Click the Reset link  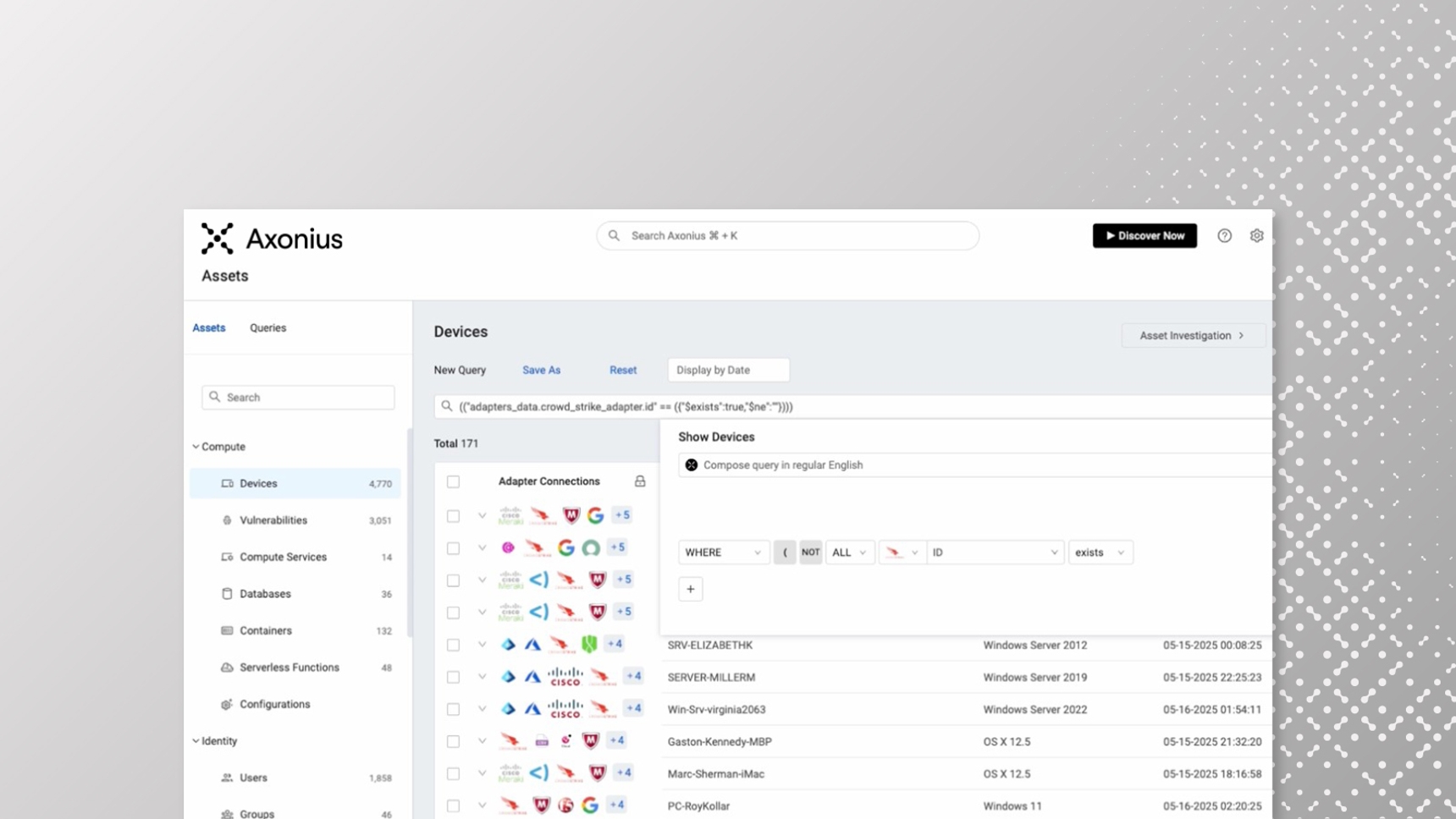(623, 370)
